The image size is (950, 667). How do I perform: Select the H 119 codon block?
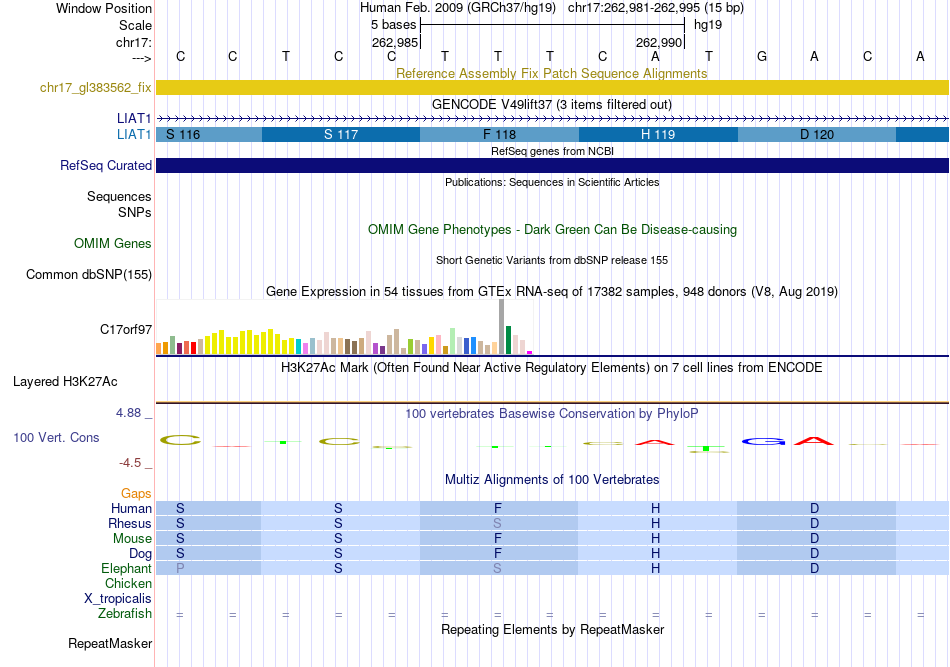point(658,134)
